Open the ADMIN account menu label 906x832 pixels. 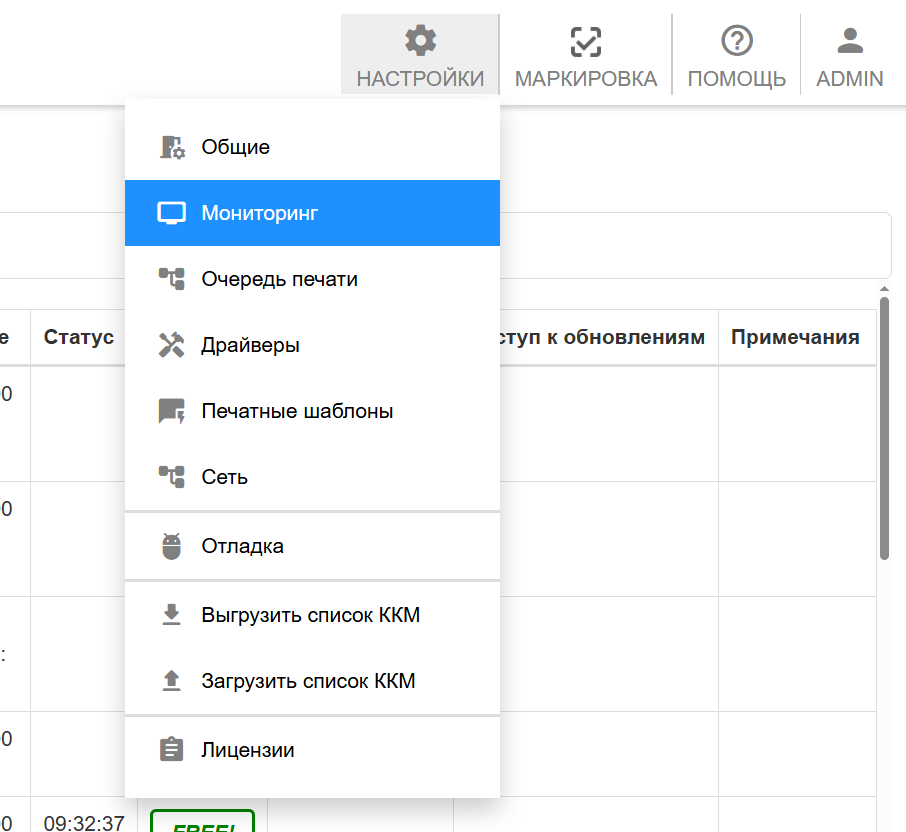[x=850, y=78]
